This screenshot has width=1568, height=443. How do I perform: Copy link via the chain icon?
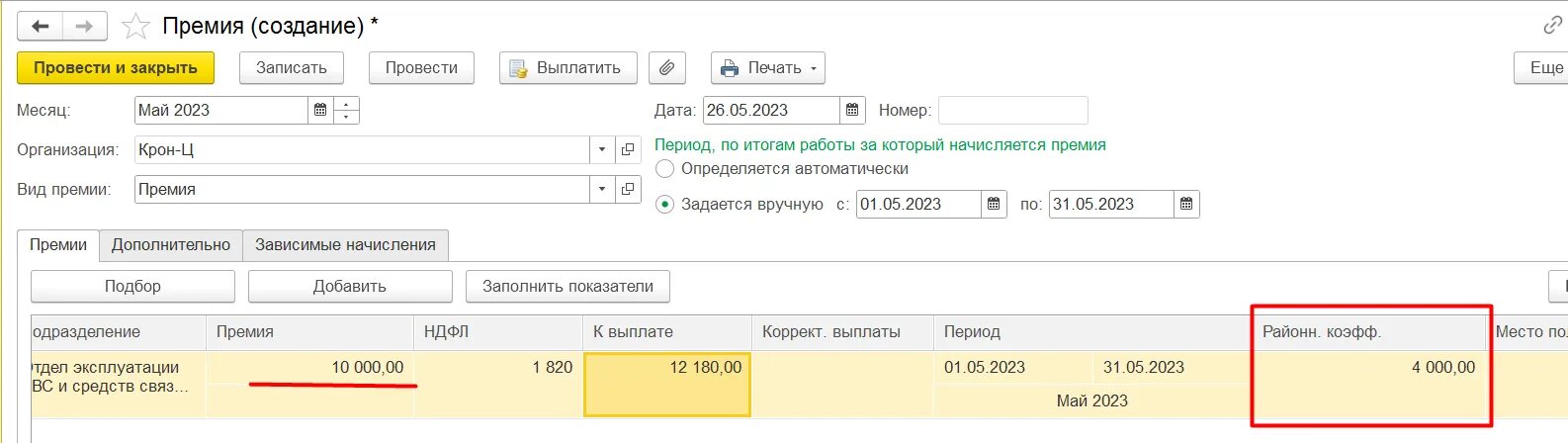tap(1552, 27)
